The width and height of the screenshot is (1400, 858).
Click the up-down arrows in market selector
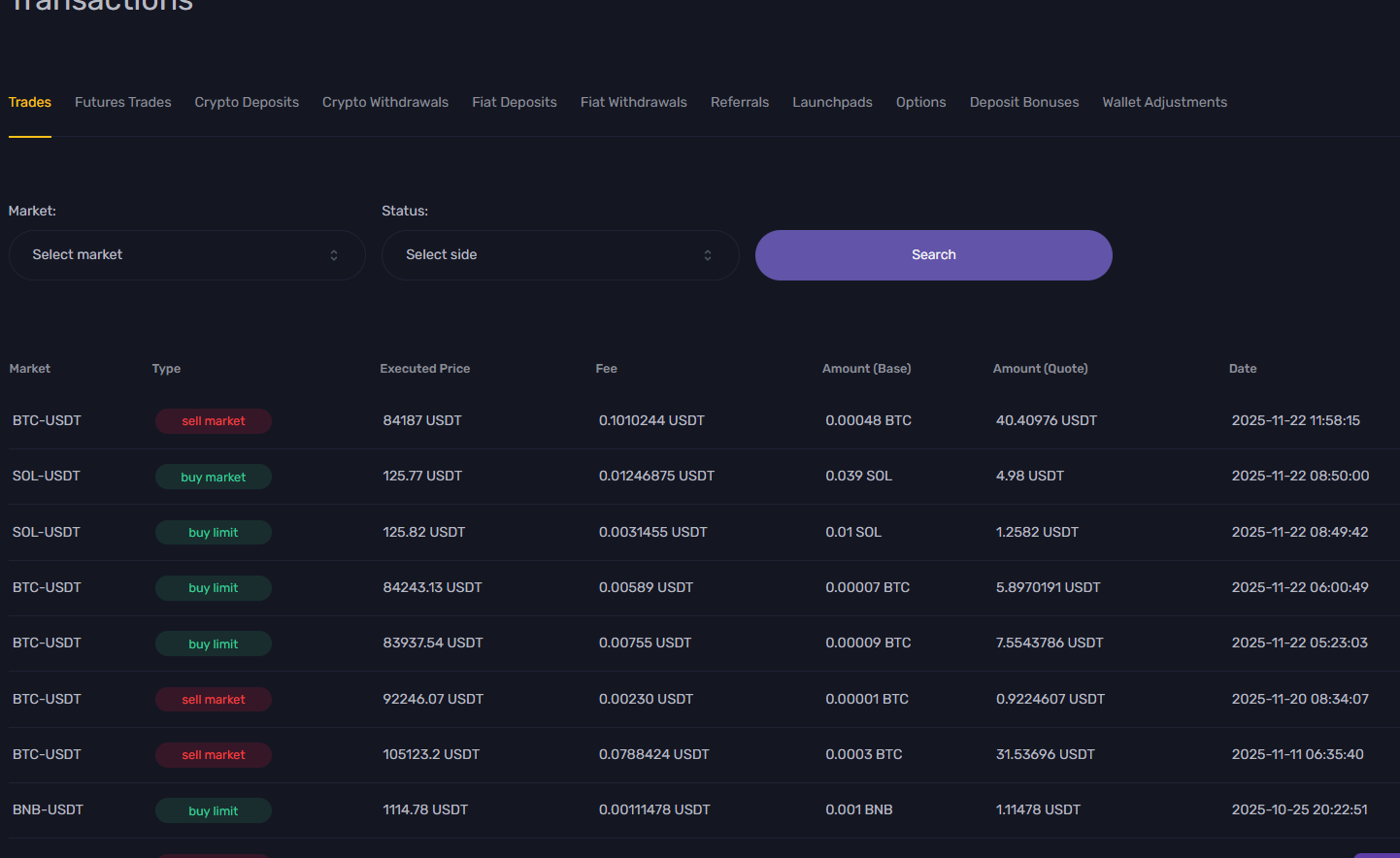click(334, 255)
